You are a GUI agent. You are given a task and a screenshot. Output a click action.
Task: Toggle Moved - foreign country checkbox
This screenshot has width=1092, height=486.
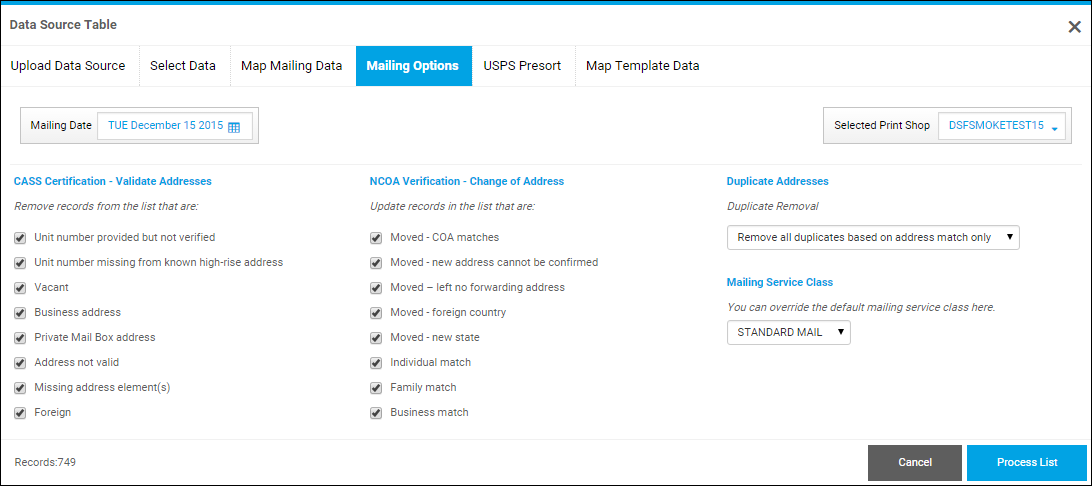point(376,313)
